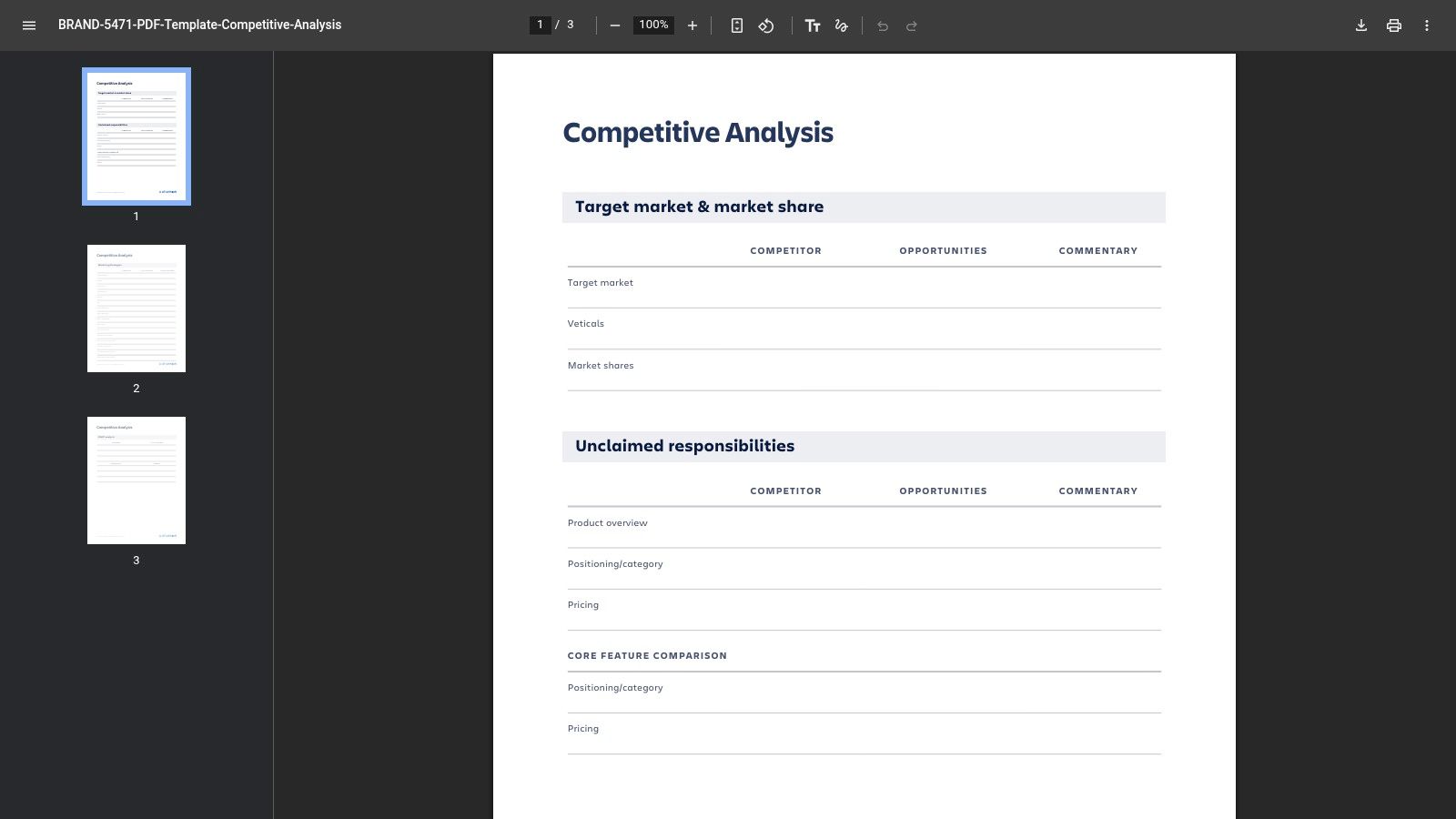Select the page 1 thumbnail
Image resolution: width=1456 pixels, height=819 pixels.
click(x=136, y=136)
